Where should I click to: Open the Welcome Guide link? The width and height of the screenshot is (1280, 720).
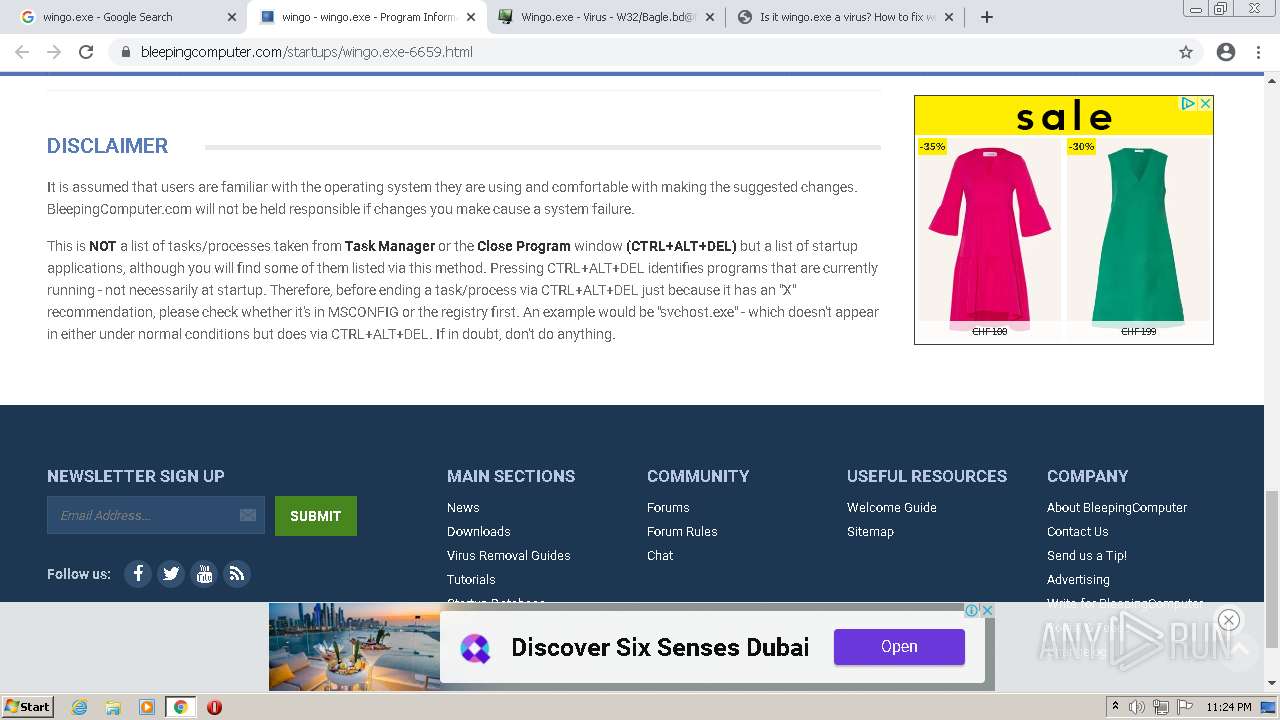tap(892, 507)
